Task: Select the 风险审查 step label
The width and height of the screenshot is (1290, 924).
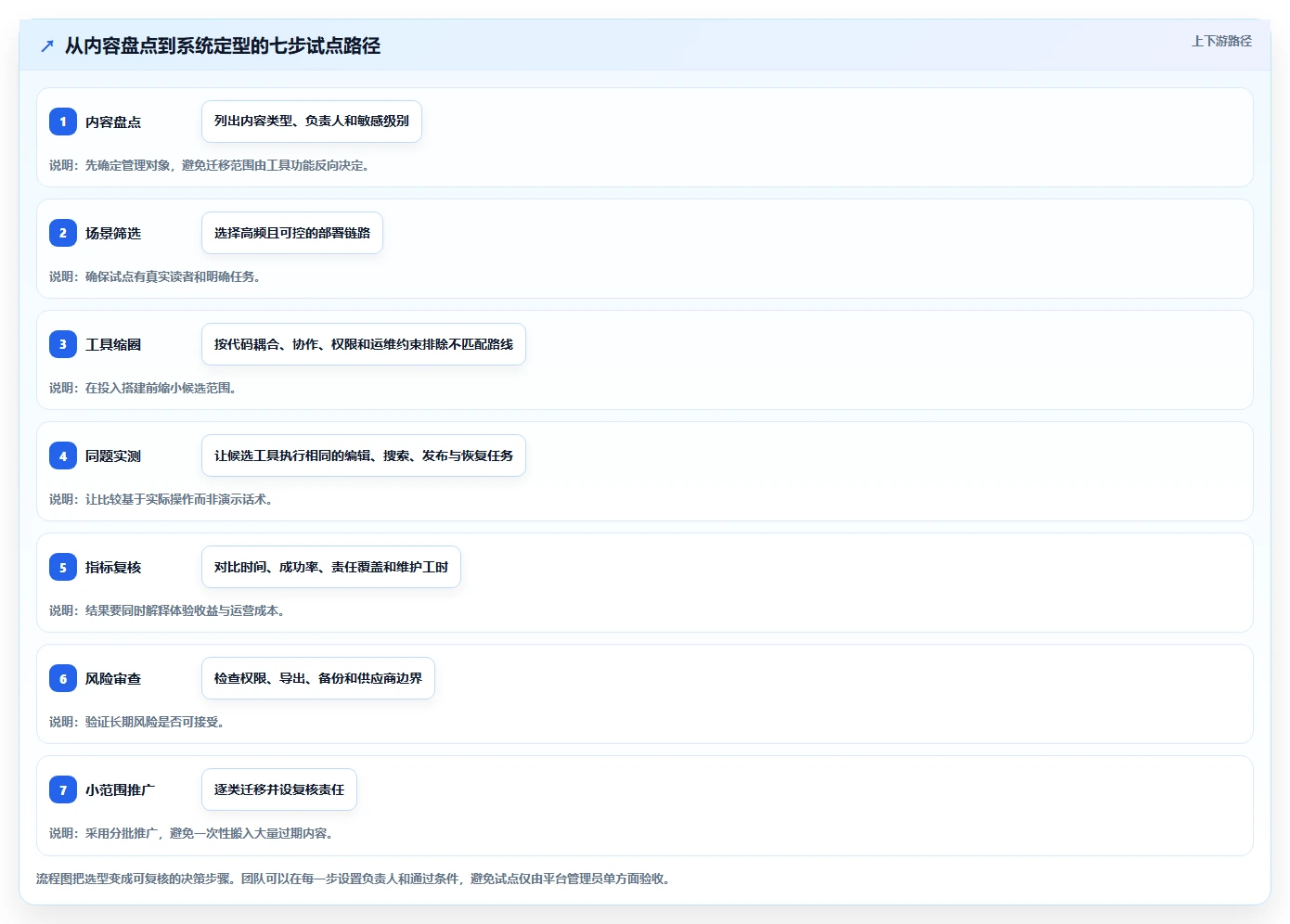Action: coord(113,678)
